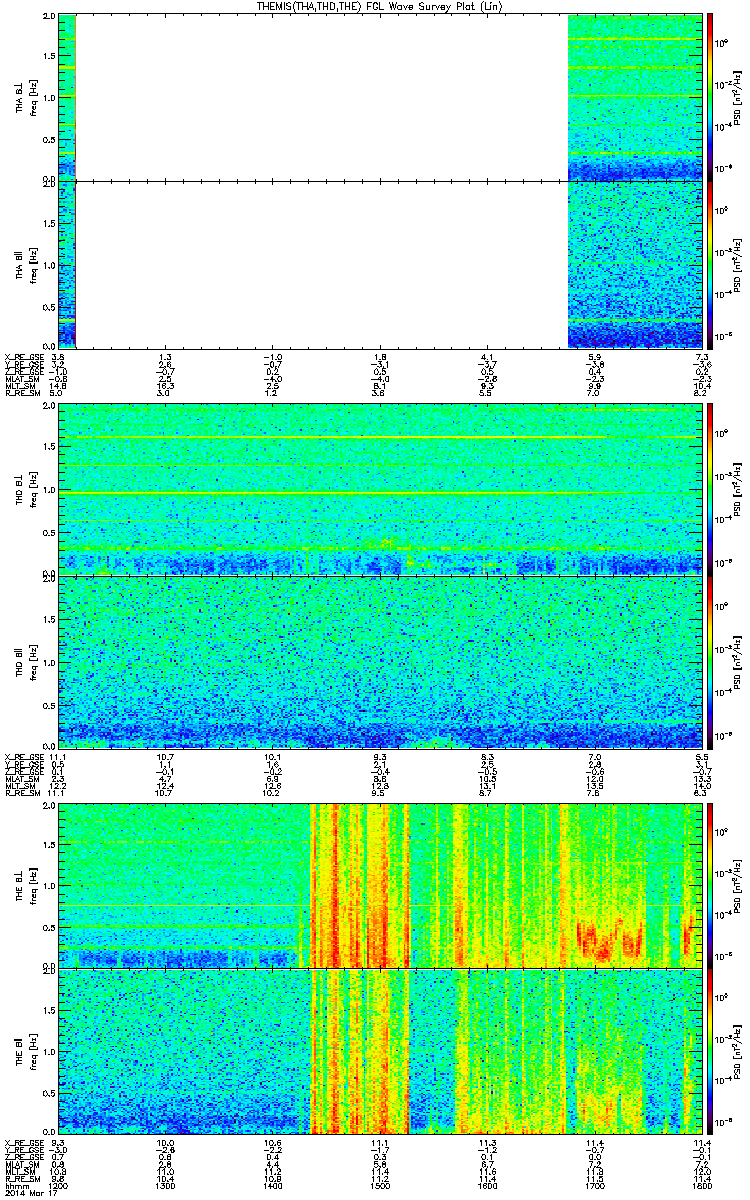Select the THA Bll spectrogram panel
750x1200 pixels.
(381, 264)
